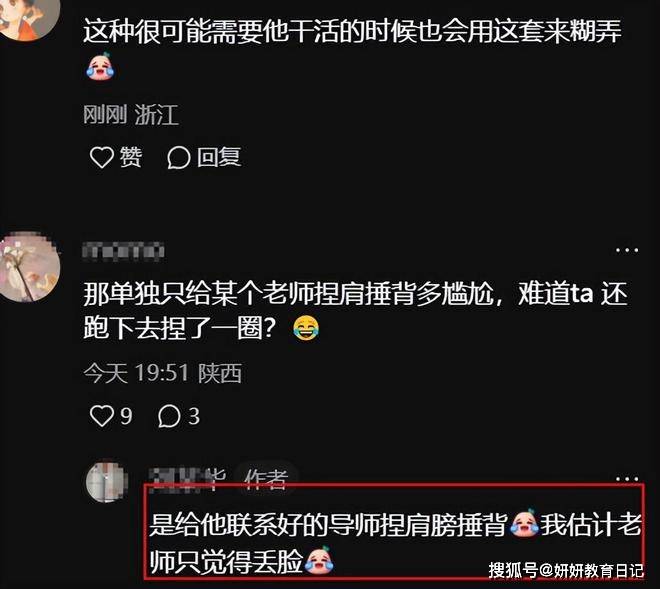The image size is (660, 589).
Task: Open more options dots on author reply
Action: [x=627, y=479]
